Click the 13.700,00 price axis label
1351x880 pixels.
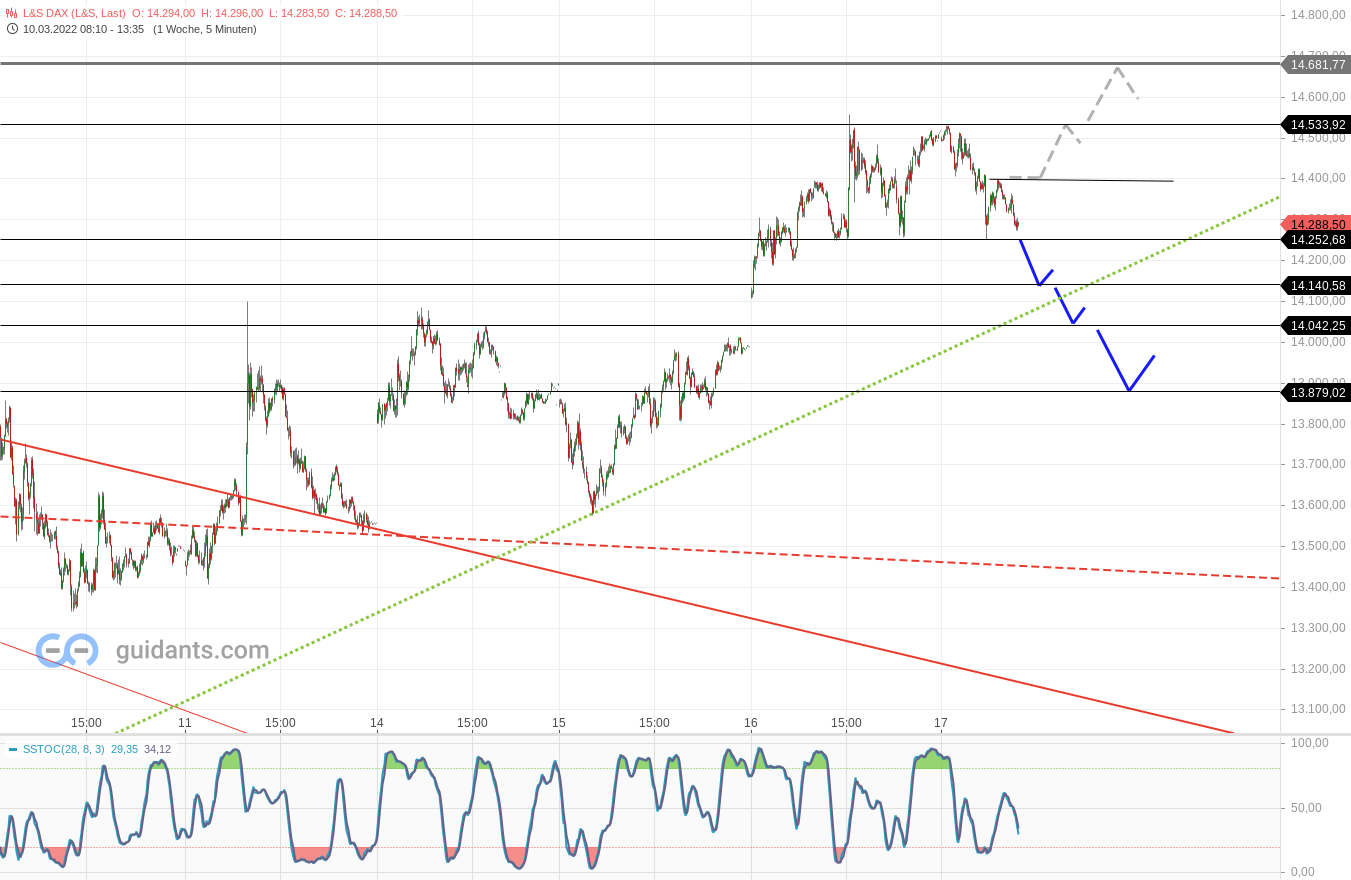1317,464
